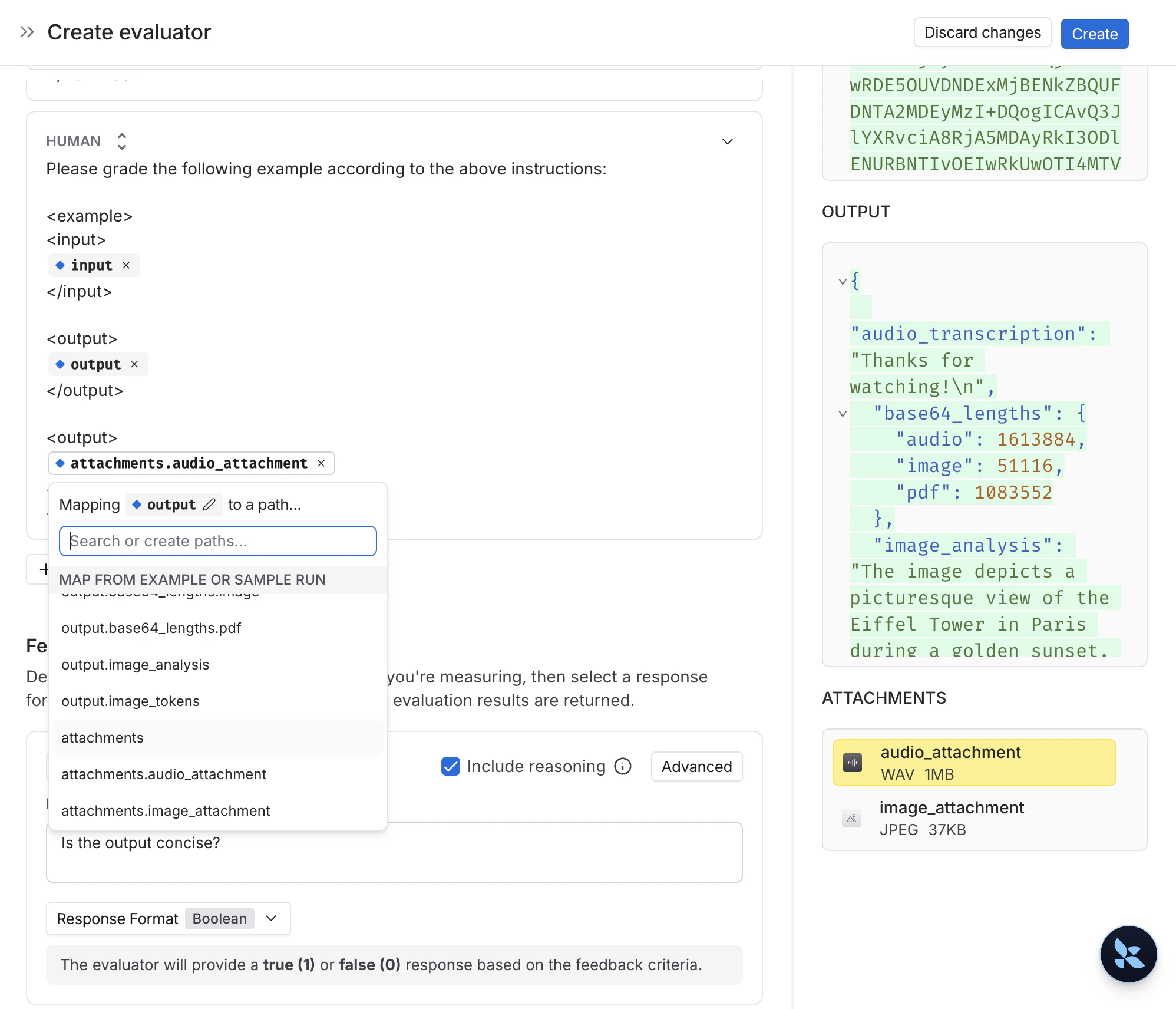This screenshot has height=1009, width=1176.
Task: Click the search or create paths field
Action: [x=217, y=541]
